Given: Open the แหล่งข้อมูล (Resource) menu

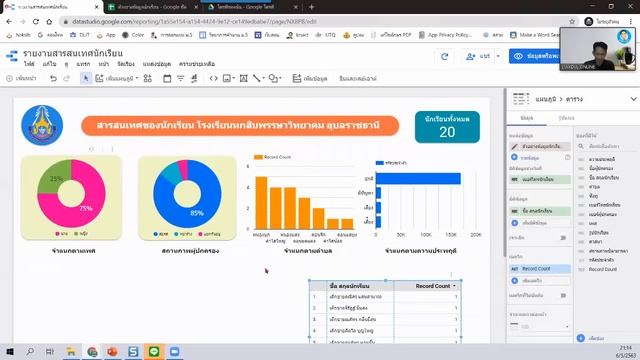Looking at the screenshot, I should [157, 64].
